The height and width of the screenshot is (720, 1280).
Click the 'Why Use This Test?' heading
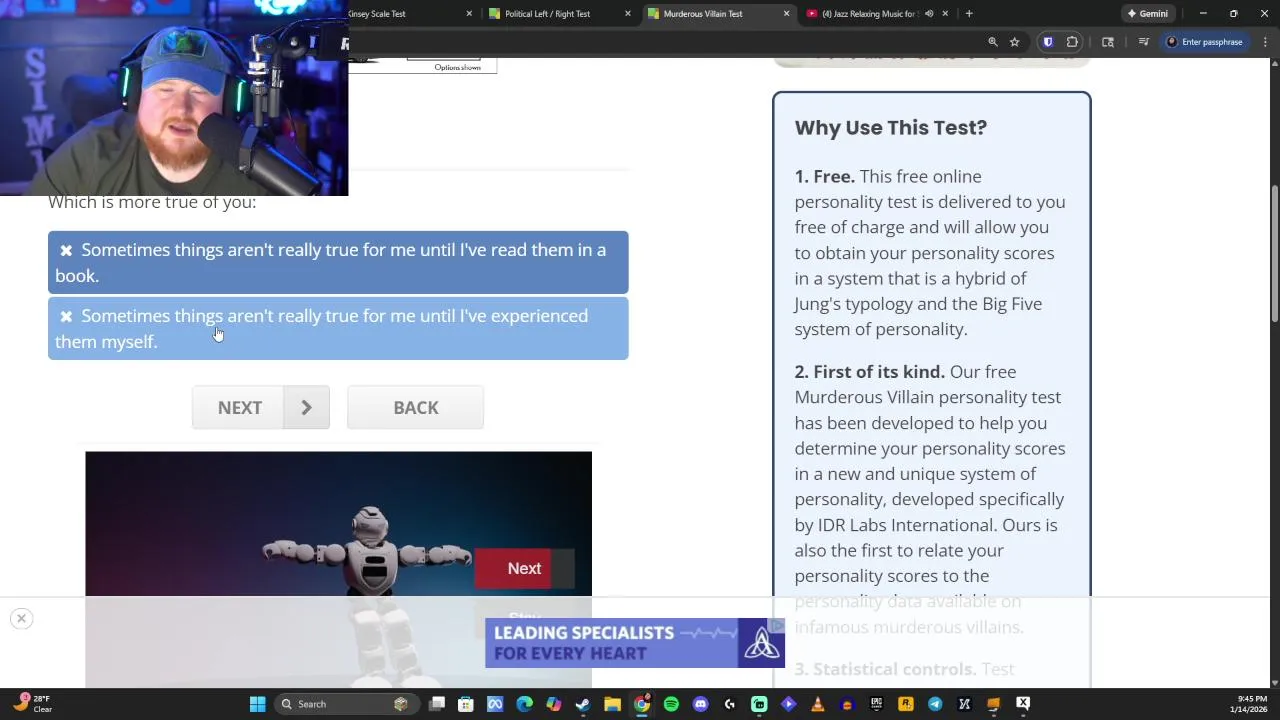coord(890,128)
